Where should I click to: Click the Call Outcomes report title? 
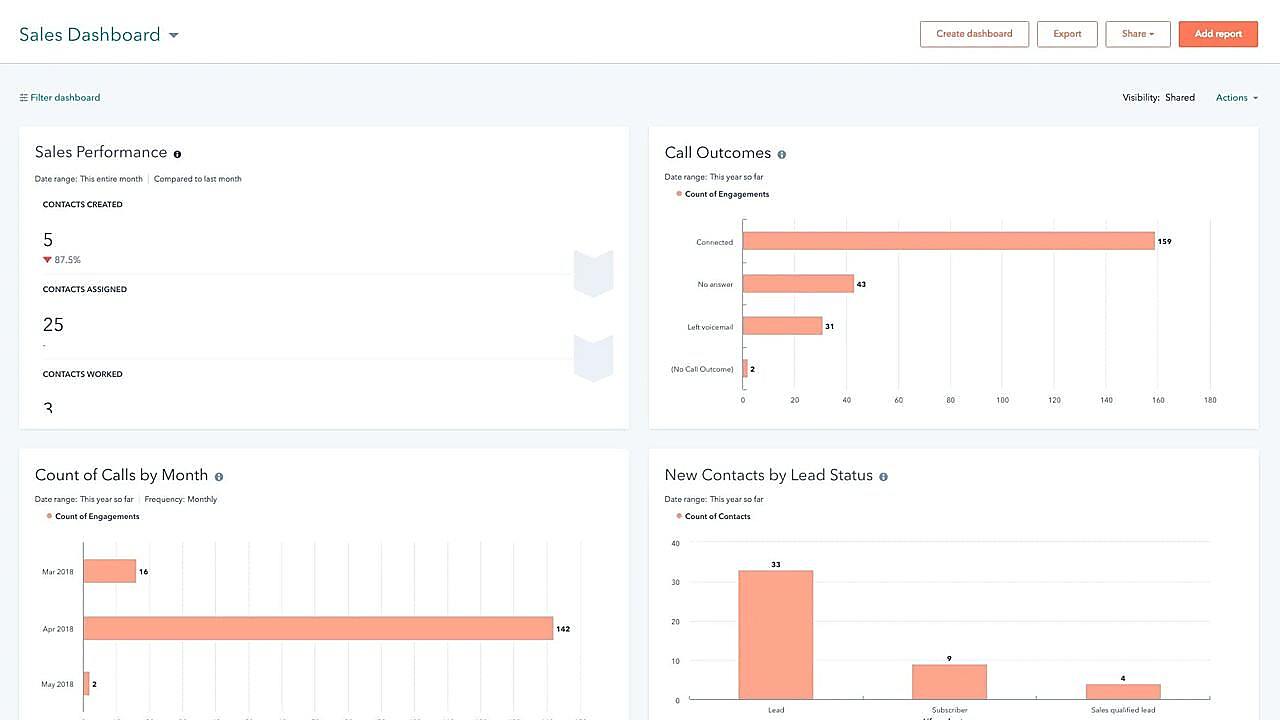point(718,153)
